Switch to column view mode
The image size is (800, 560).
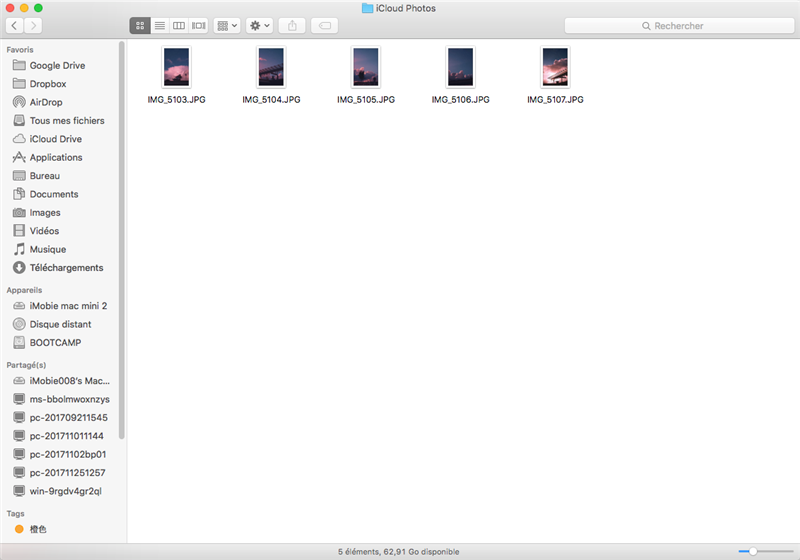coord(179,26)
